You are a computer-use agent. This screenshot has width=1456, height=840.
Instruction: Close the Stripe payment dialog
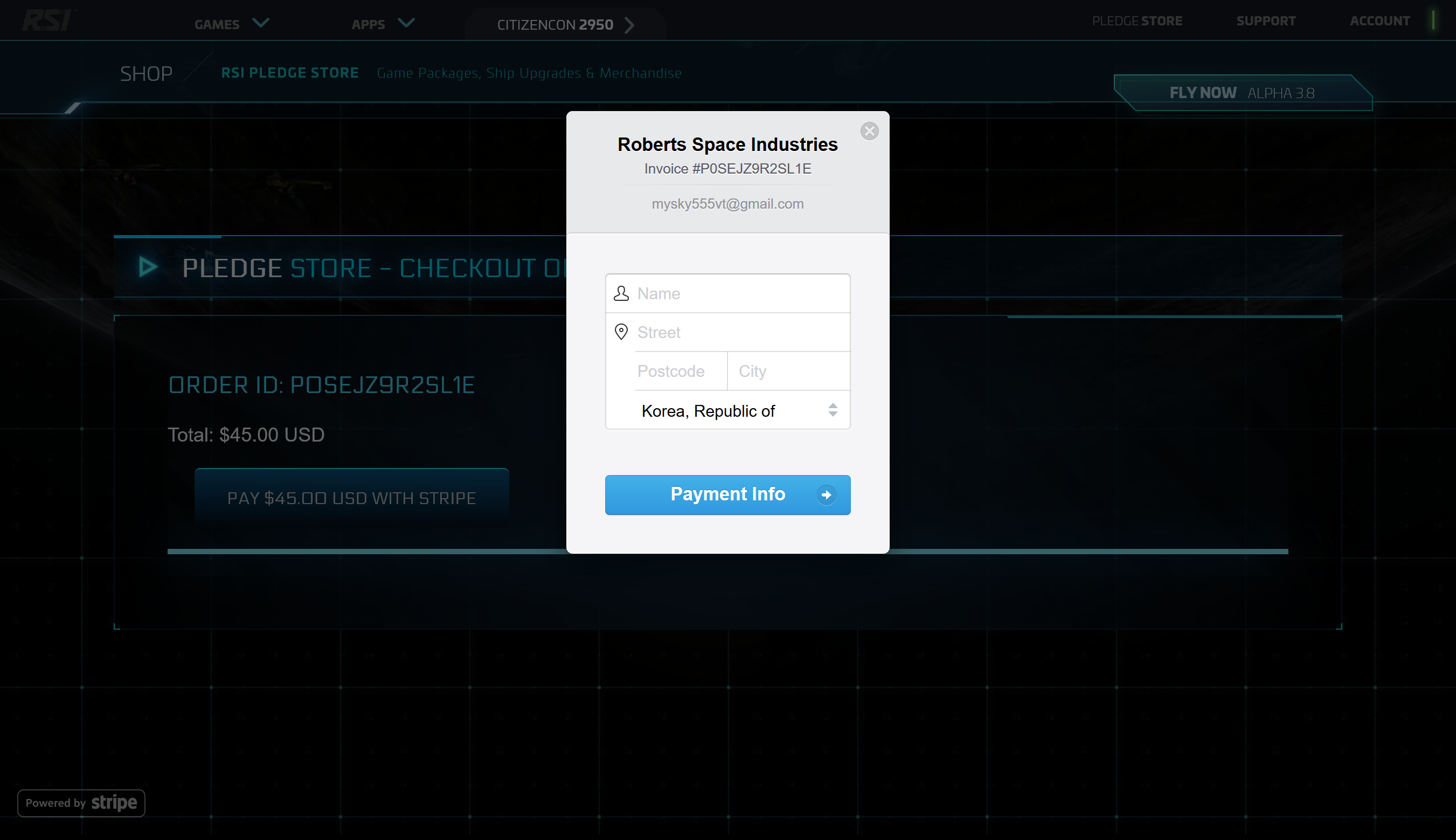click(x=869, y=131)
